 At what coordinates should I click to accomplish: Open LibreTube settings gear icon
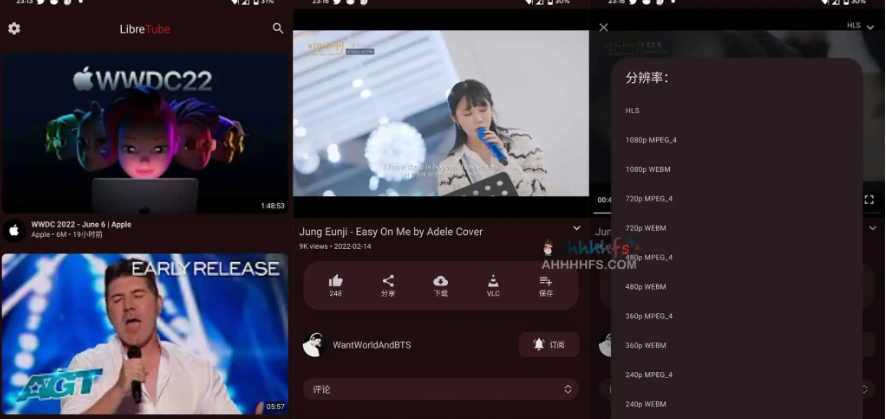pos(14,28)
